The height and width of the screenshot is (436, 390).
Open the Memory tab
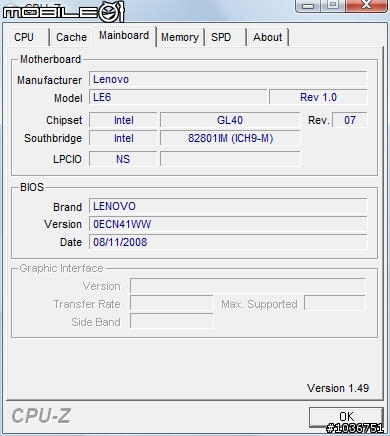point(180,37)
